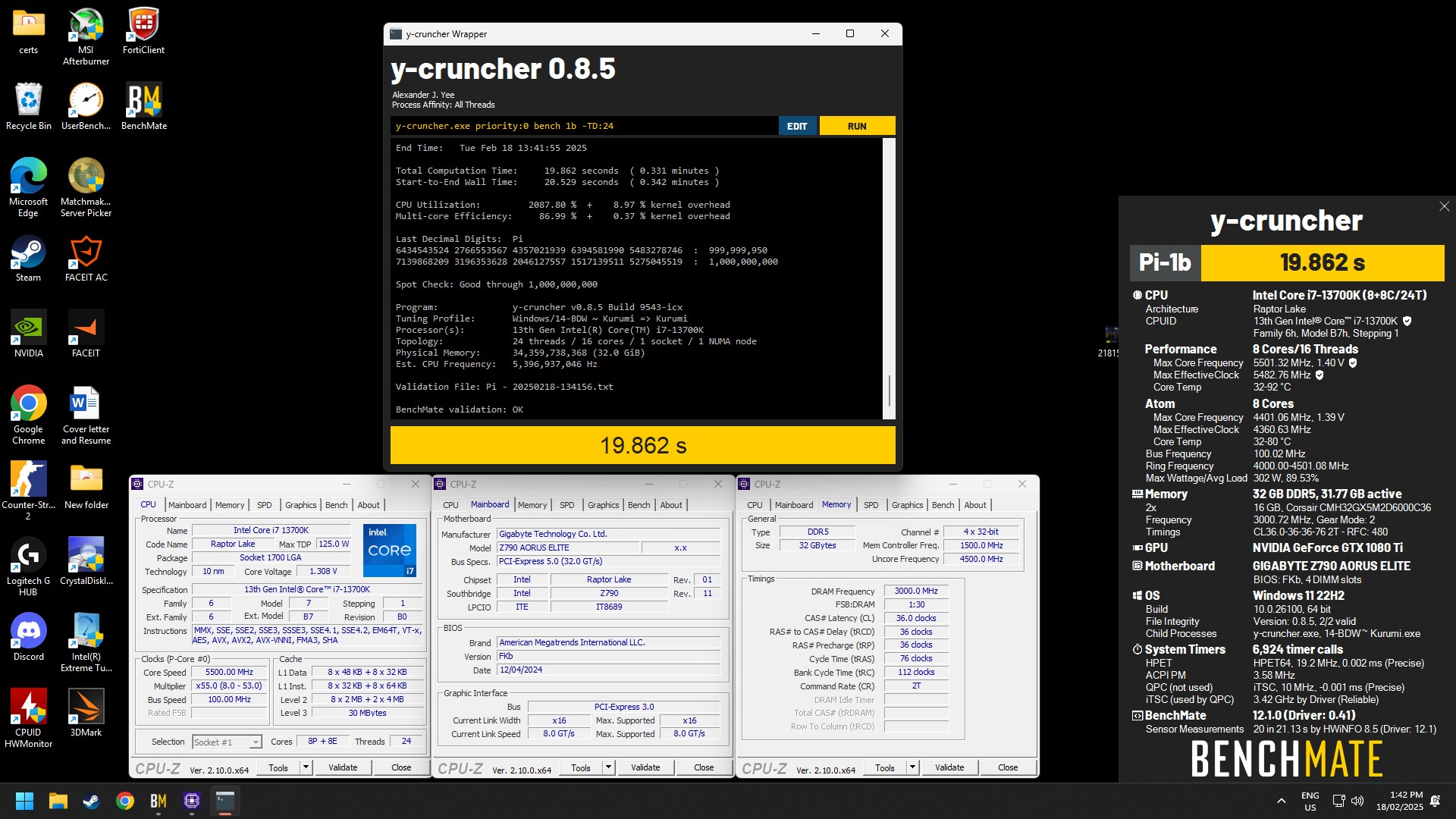Open volume control in system tray
Image resolution: width=1456 pixels, height=819 pixels.
tap(1357, 801)
